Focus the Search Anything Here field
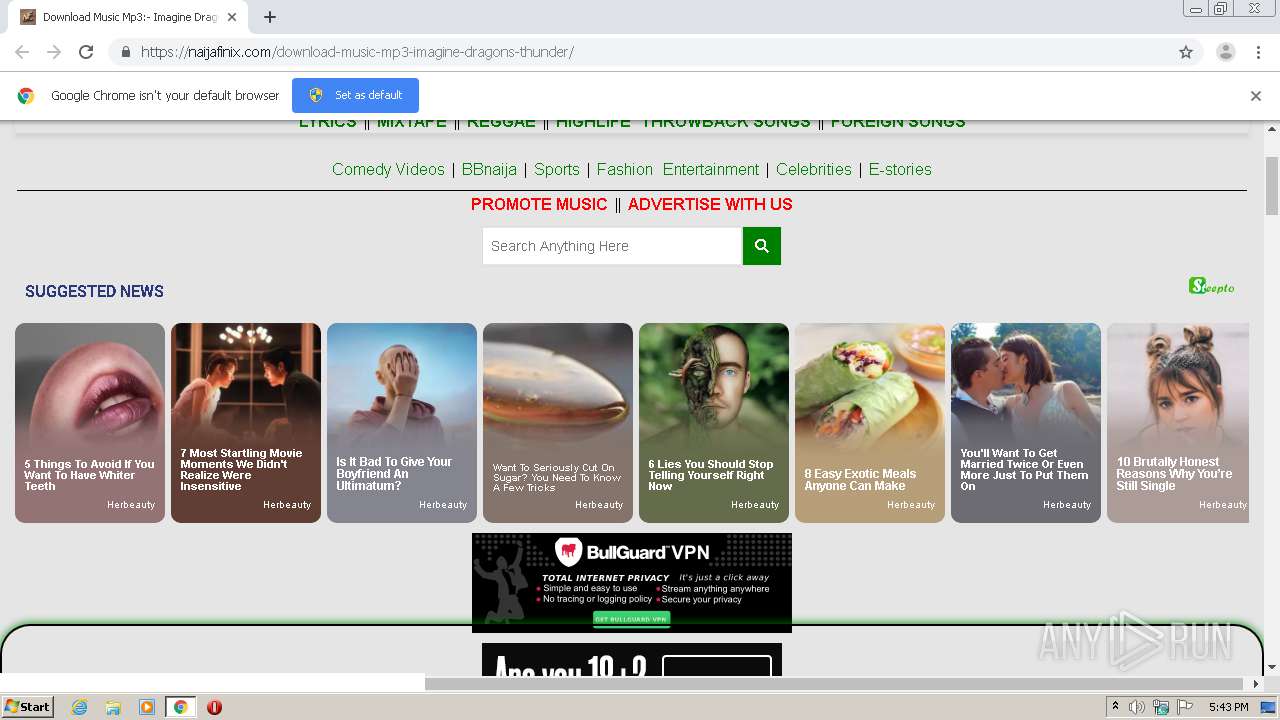Screen dimensions: 1280x720 point(612,246)
